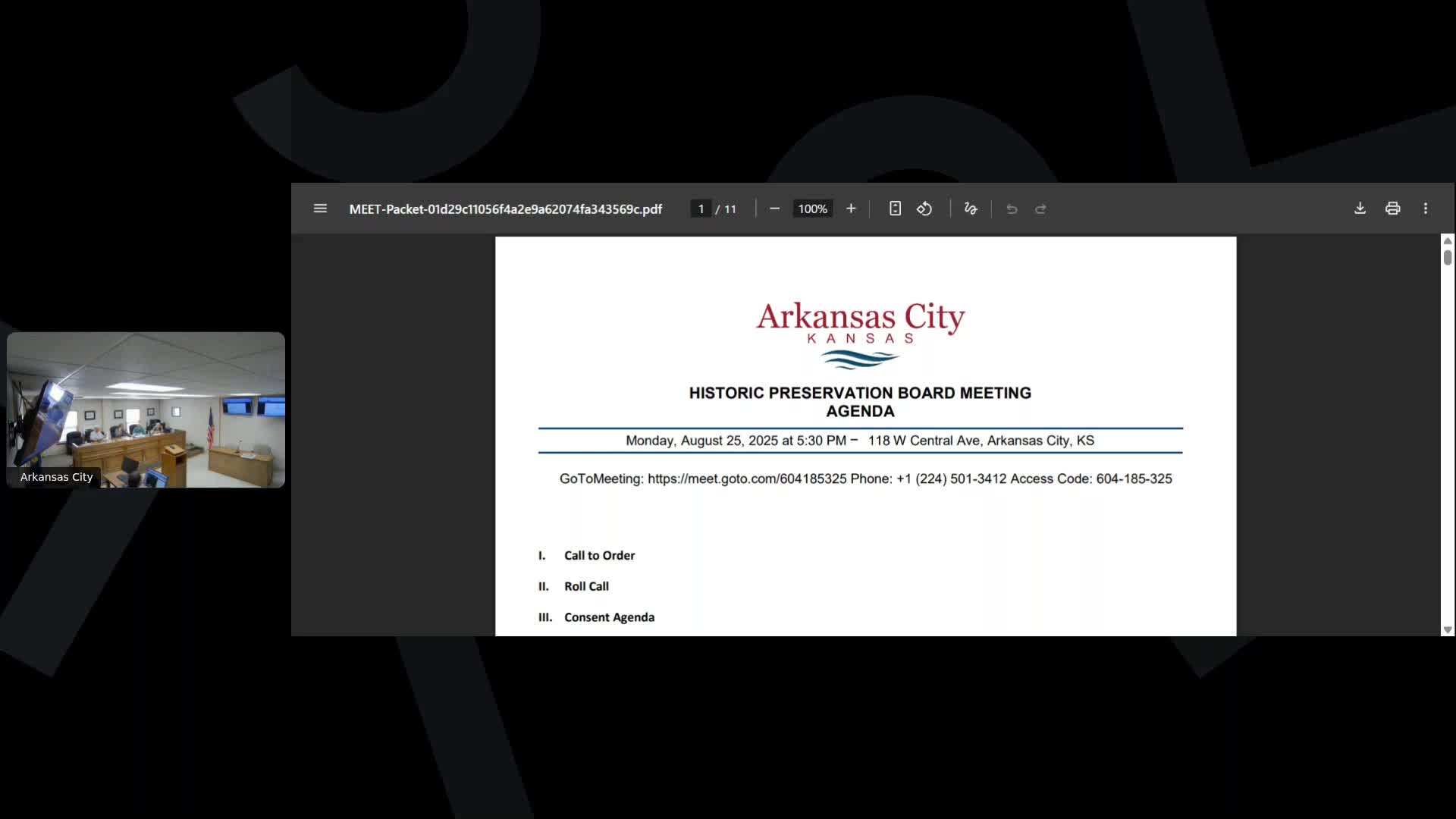Click the 100% zoom level field
The width and height of the screenshot is (1456, 819).
pyautogui.click(x=812, y=209)
